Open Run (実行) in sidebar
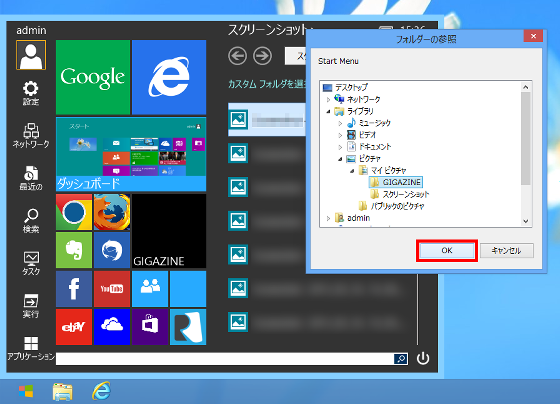 point(31,306)
